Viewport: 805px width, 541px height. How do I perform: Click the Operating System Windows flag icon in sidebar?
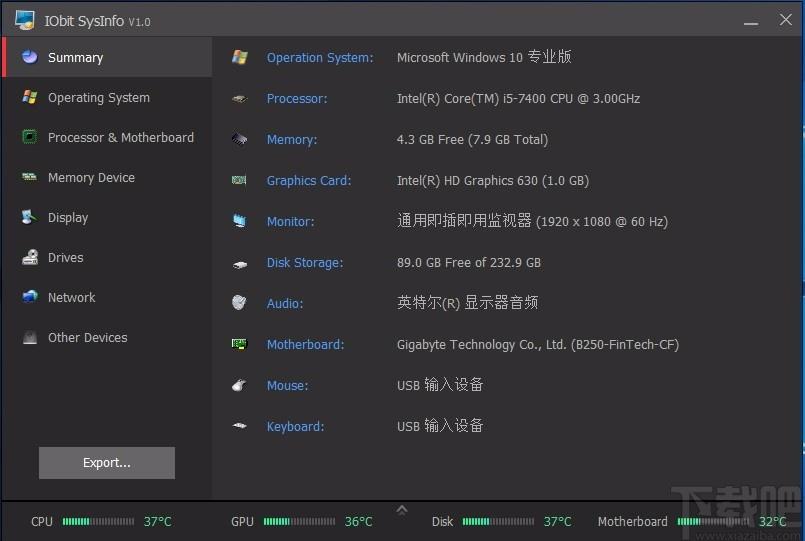tap(30, 96)
